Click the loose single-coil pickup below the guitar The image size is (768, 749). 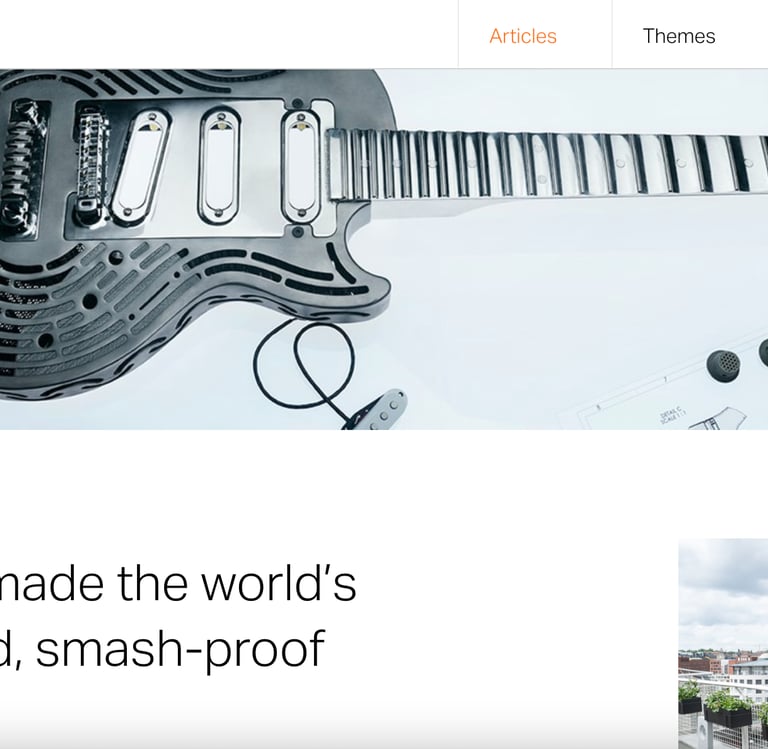point(375,411)
